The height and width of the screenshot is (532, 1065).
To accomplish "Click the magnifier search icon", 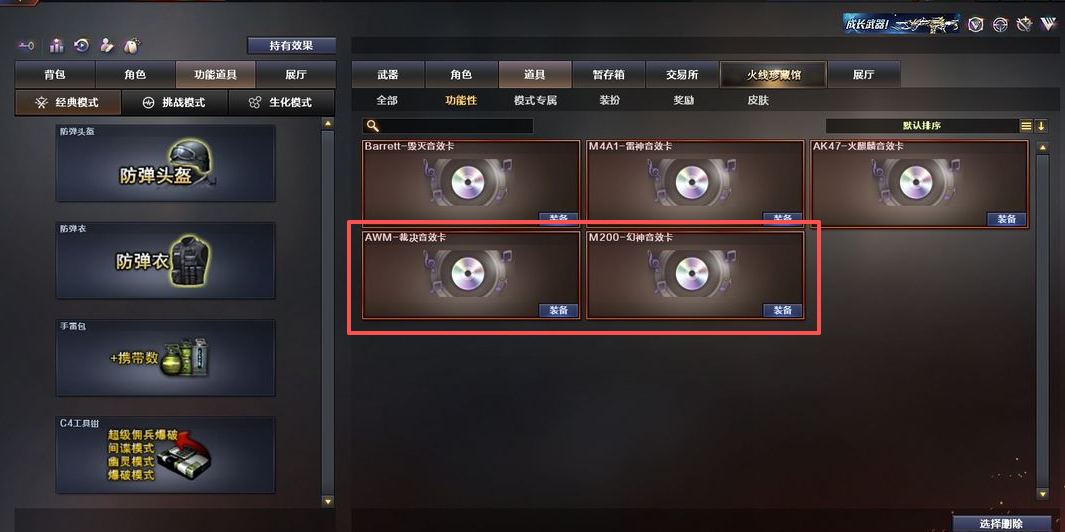I will [x=372, y=126].
